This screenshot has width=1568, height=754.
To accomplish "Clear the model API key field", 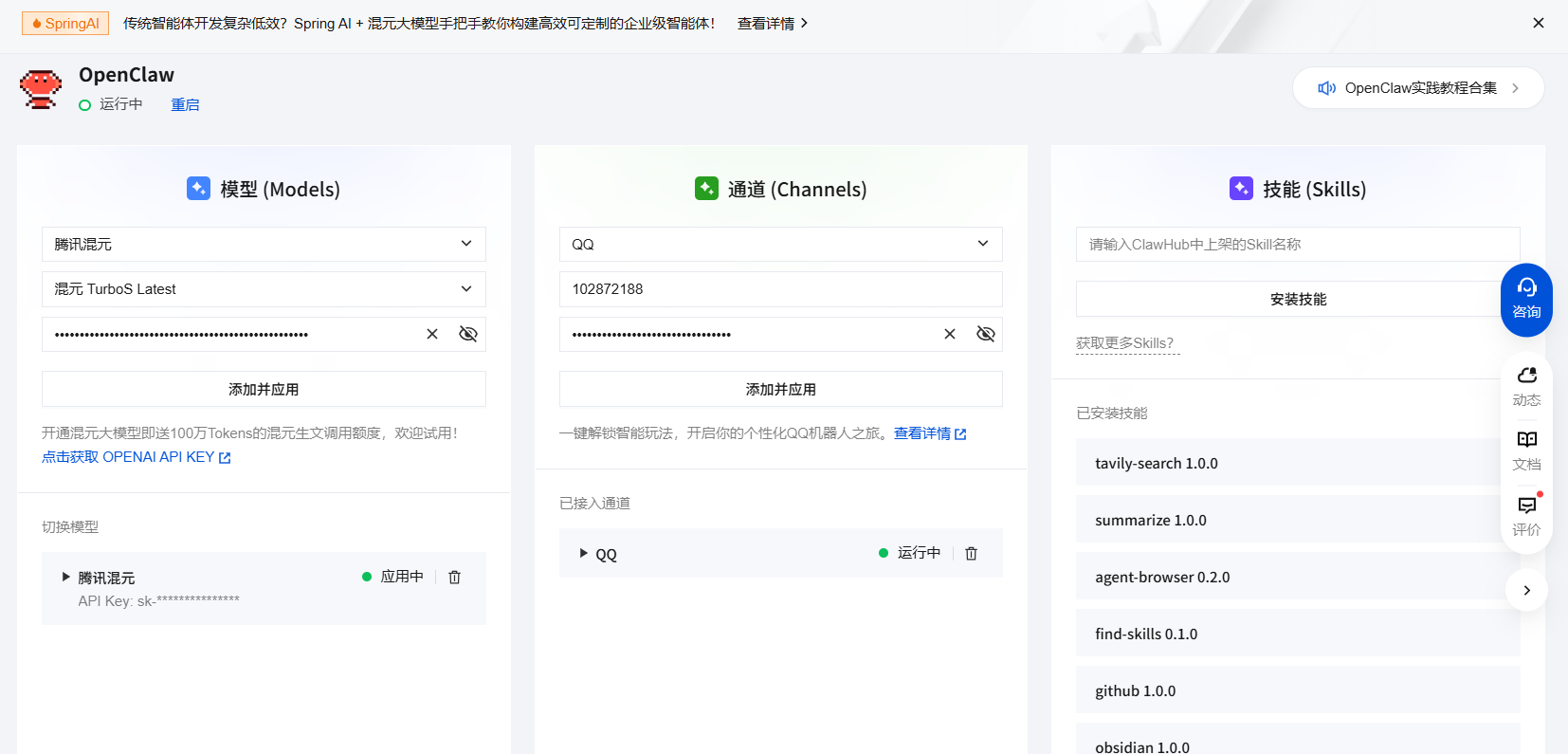I will pos(432,334).
